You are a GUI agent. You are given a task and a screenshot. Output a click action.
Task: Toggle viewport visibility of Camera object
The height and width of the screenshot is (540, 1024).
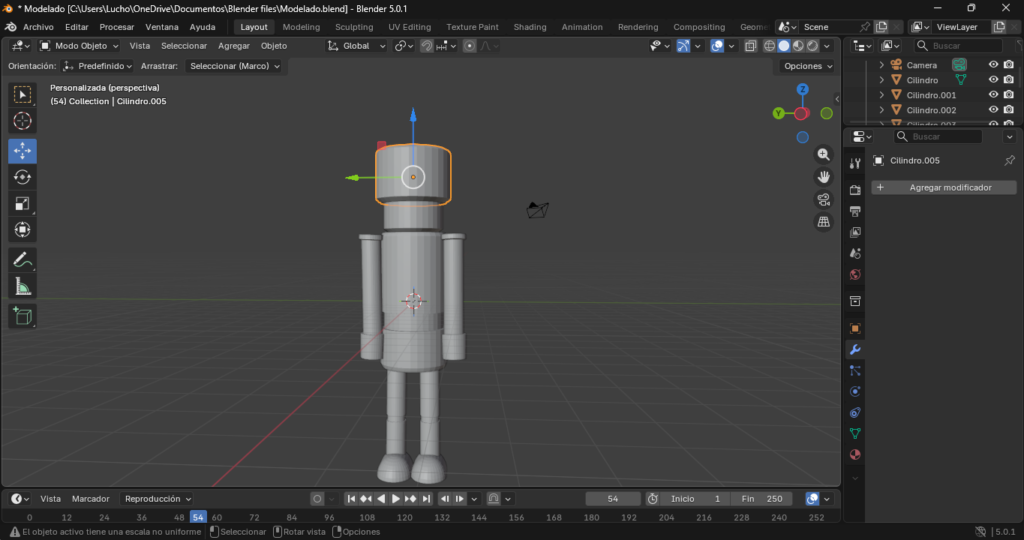993,65
